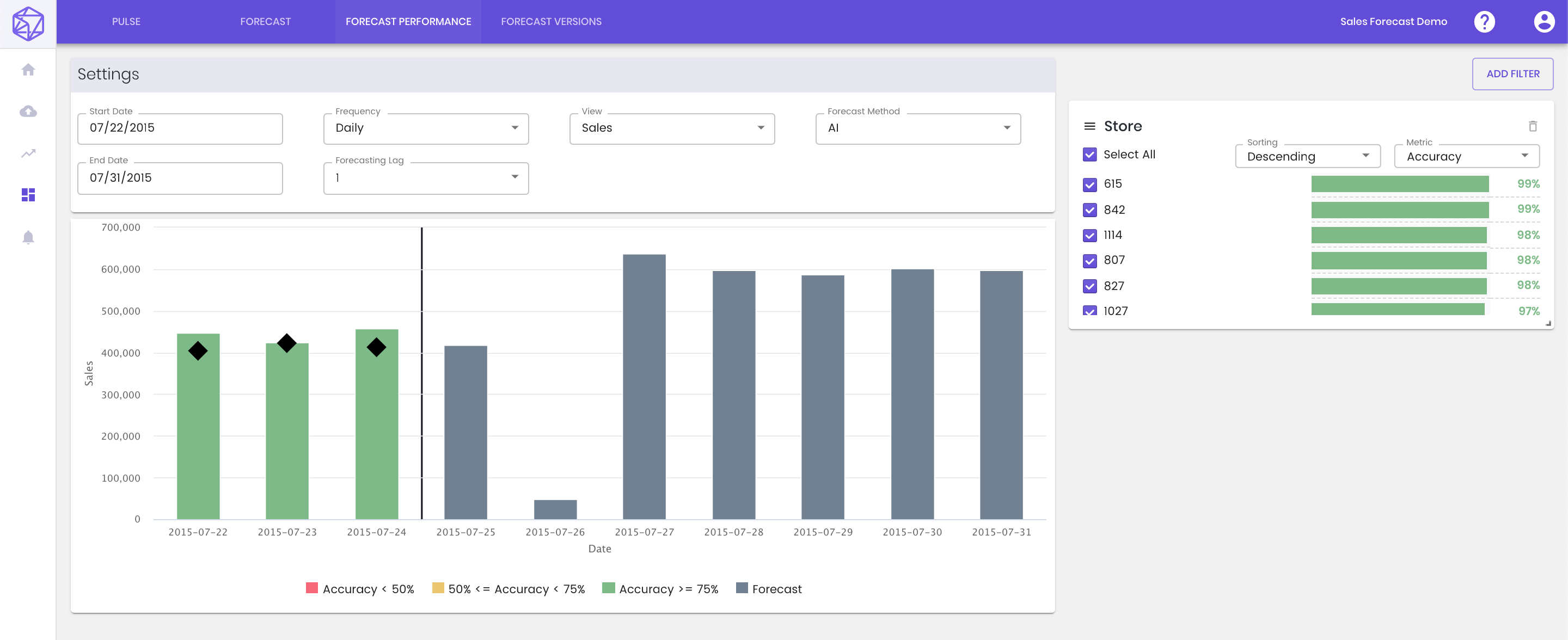Screen dimensions: 1568x640
Task: Open the dashboard tiles sidebar icon
Action: (x=28, y=195)
